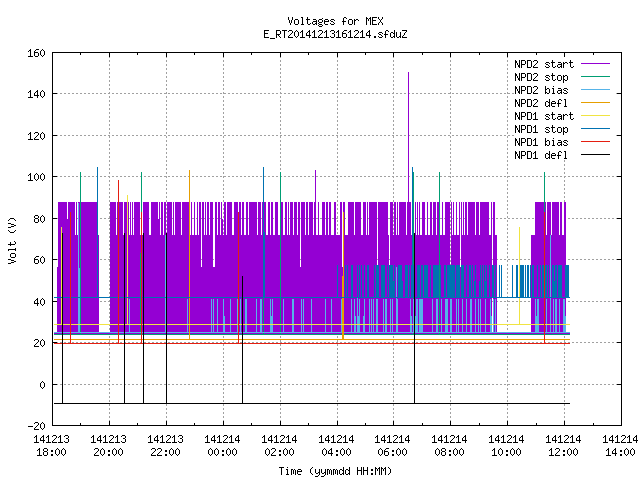
Task: Select the NPD2 bias legend label
Action: (x=541, y=90)
